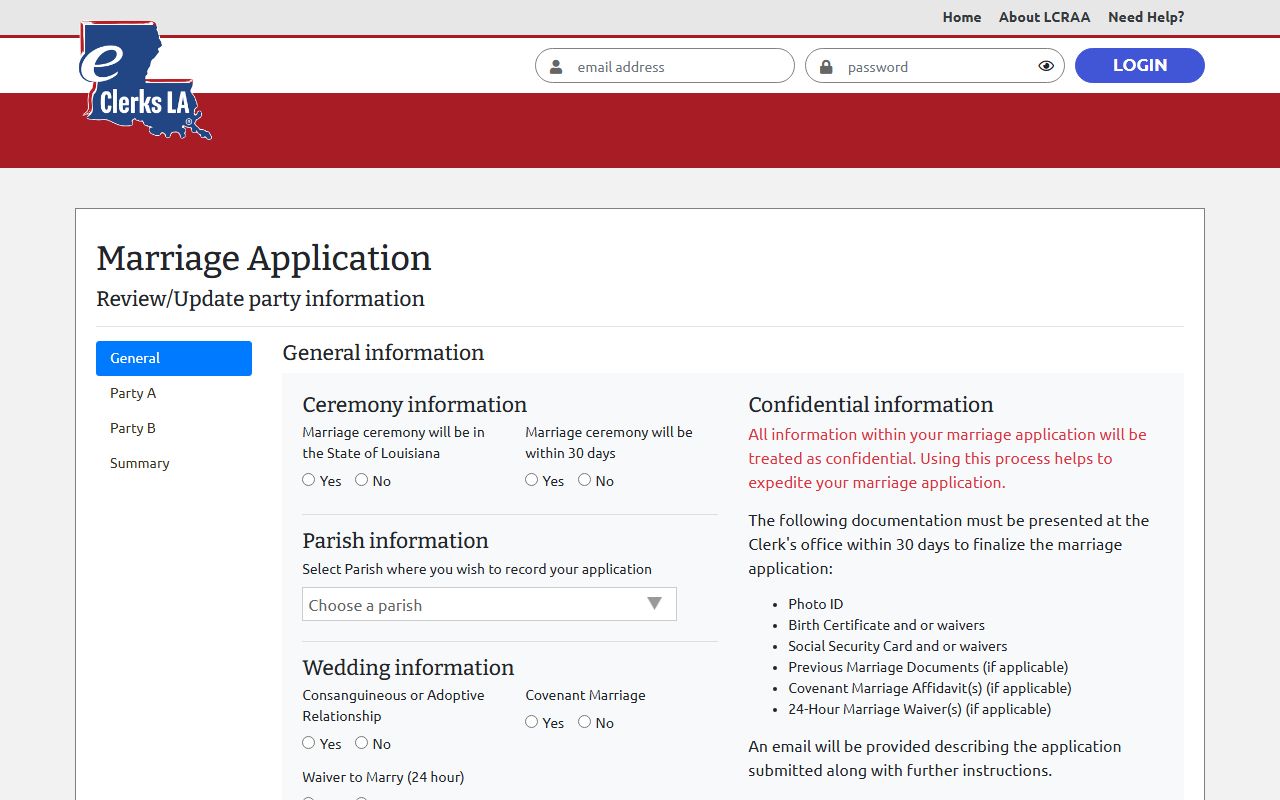The height and width of the screenshot is (800, 1280).
Task: Click 'Waiver to Marry (24 hour)' label
Action: pos(383,777)
